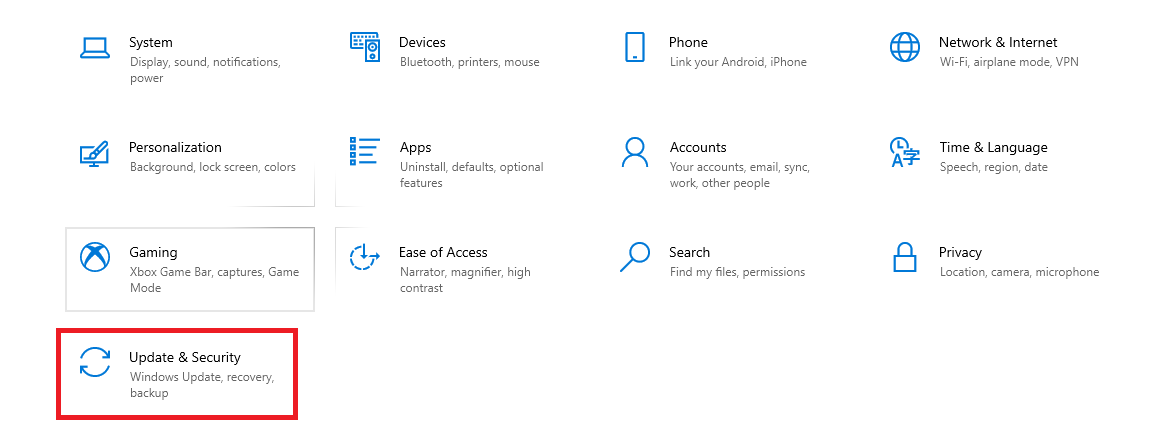Click 'Speech, region, date' description
Screen dimensions: 1167x444
pos(994,167)
